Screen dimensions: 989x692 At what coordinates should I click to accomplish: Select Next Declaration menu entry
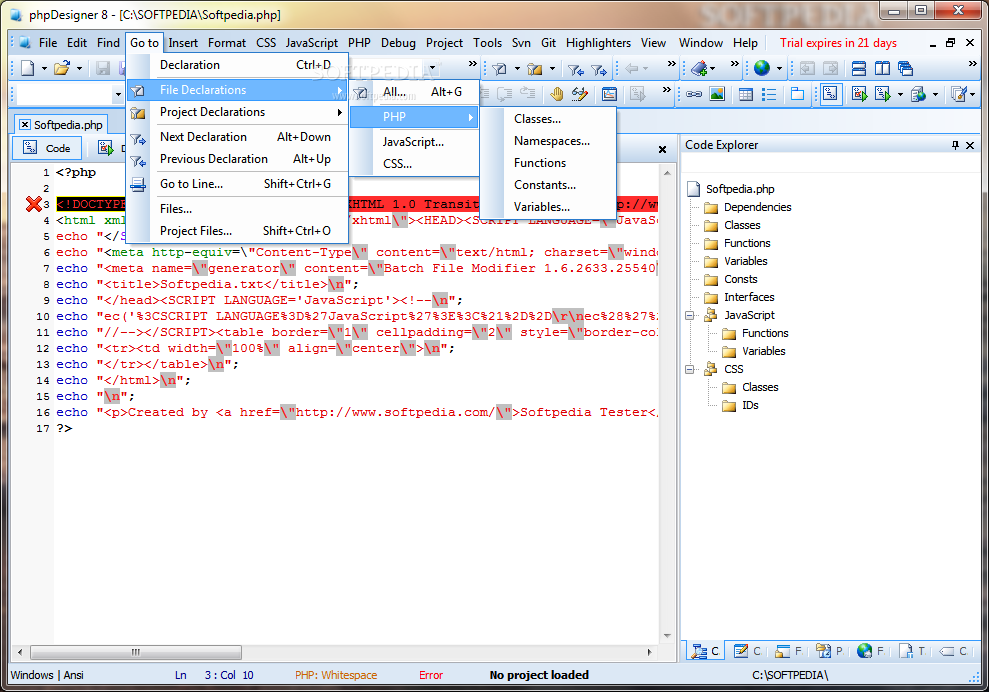pyautogui.click(x=238, y=137)
